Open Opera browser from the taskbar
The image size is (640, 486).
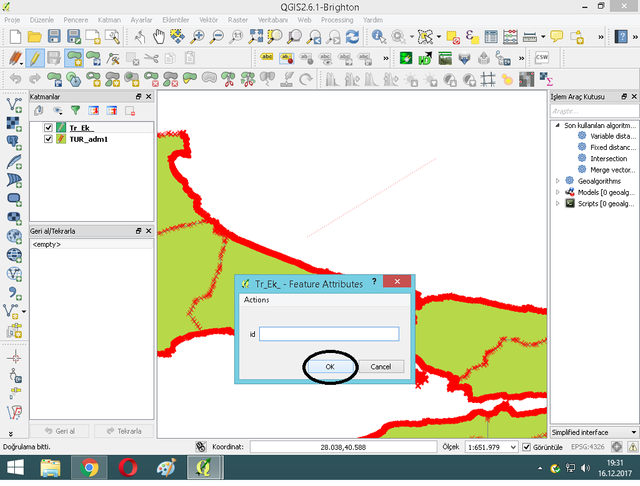pyautogui.click(x=128, y=467)
